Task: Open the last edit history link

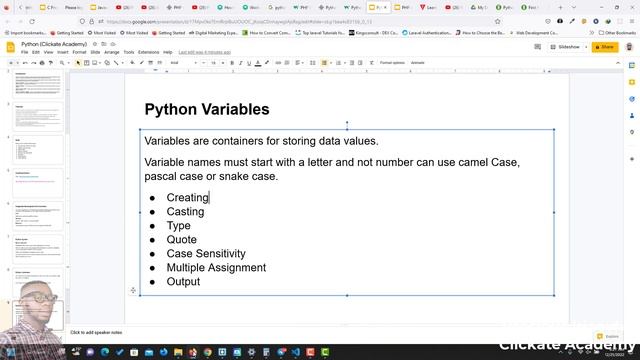Action: point(204,52)
